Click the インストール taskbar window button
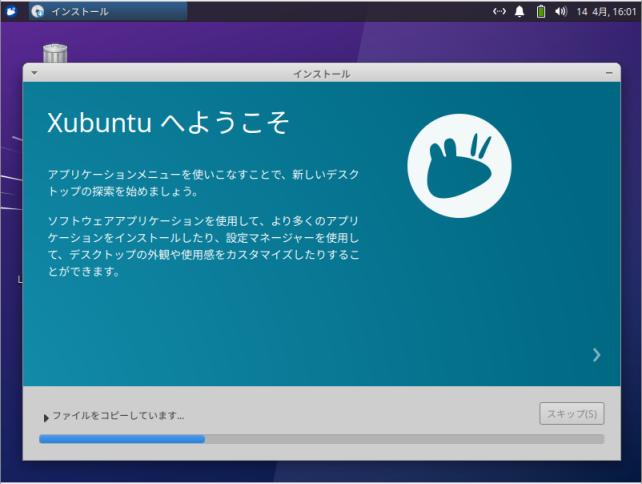The height and width of the screenshot is (484, 642). coord(108,11)
